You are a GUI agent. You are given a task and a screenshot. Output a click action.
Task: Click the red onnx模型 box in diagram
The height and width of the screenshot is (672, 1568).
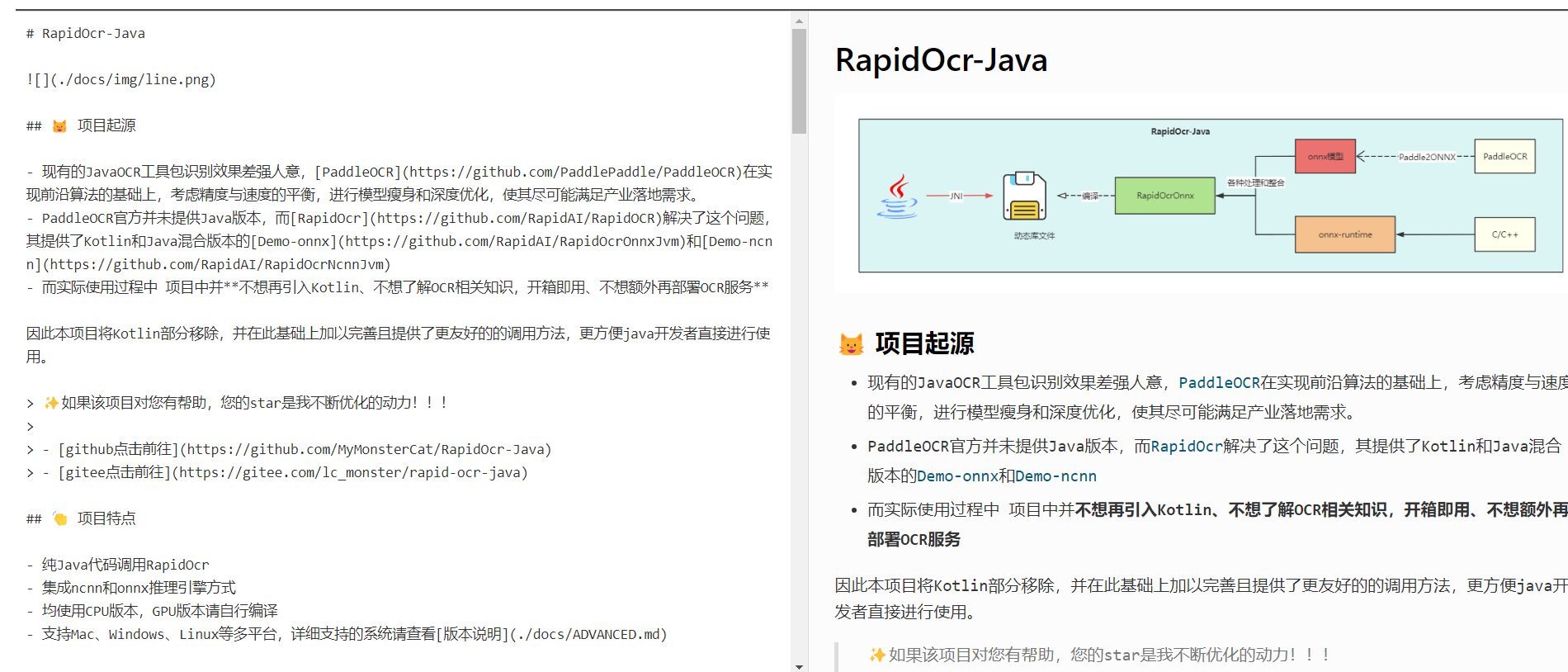[x=1325, y=156]
